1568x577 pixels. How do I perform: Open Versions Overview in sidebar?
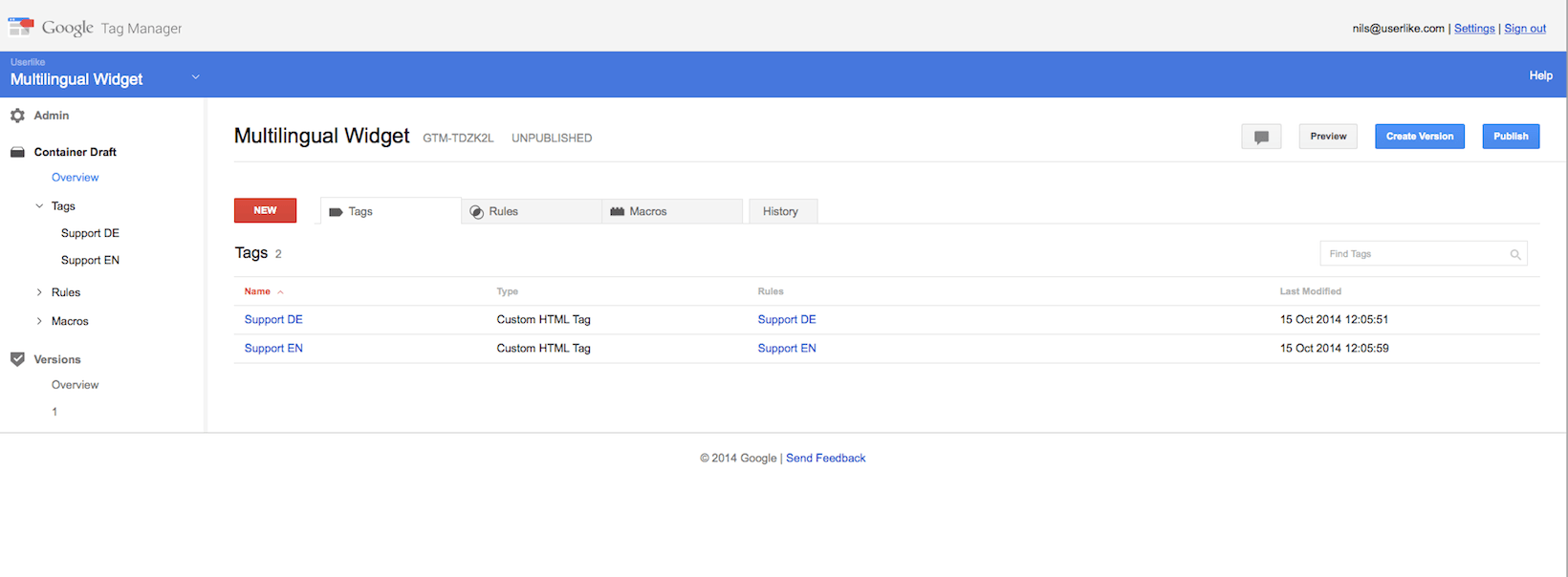click(75, 385)
